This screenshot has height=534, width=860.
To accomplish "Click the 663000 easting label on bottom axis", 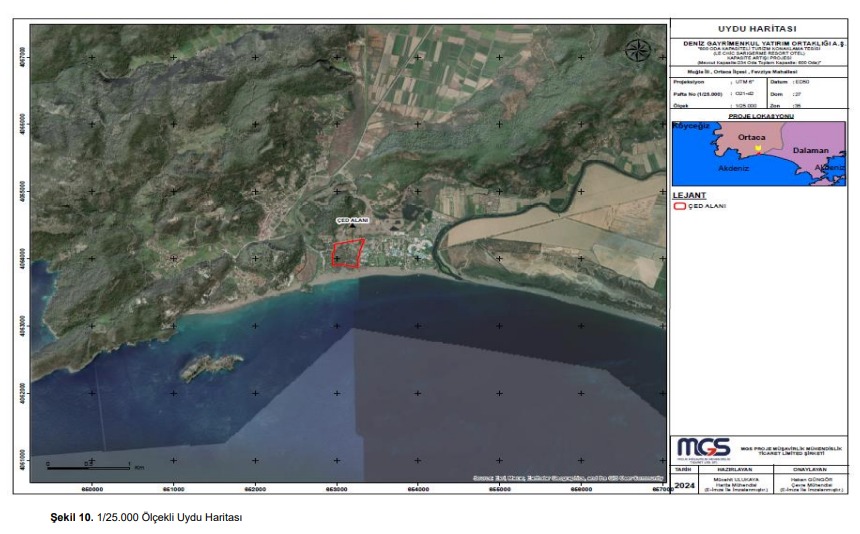I will (x=336, y=489).
